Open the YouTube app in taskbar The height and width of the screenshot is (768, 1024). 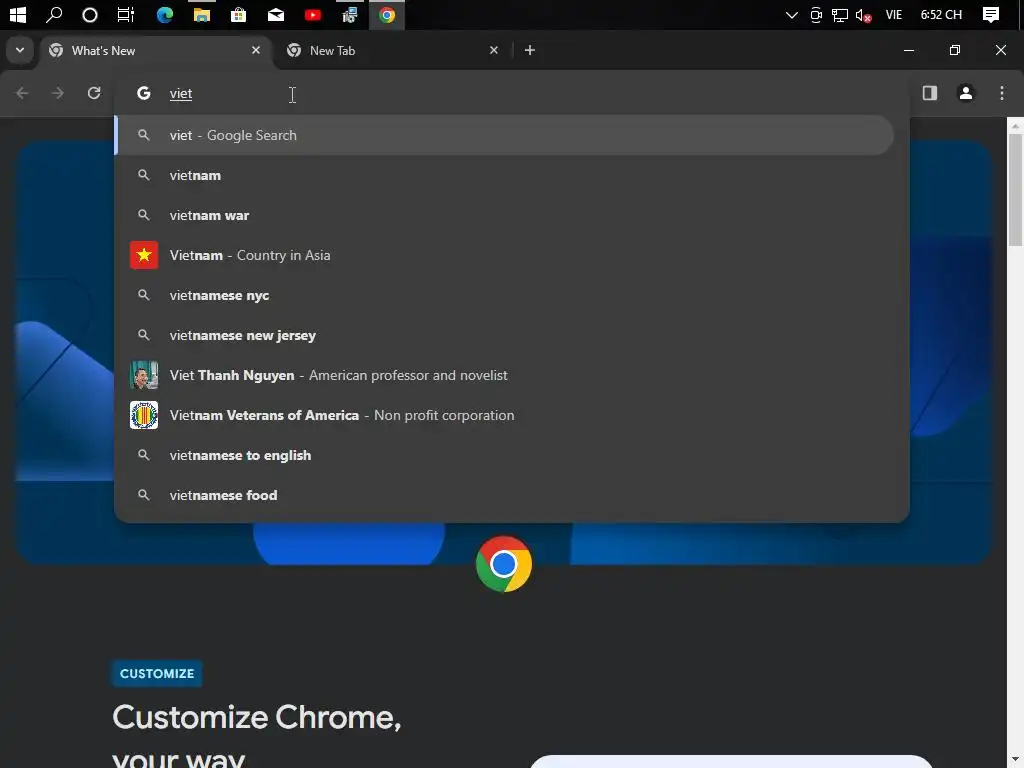[x=313, y=14]
